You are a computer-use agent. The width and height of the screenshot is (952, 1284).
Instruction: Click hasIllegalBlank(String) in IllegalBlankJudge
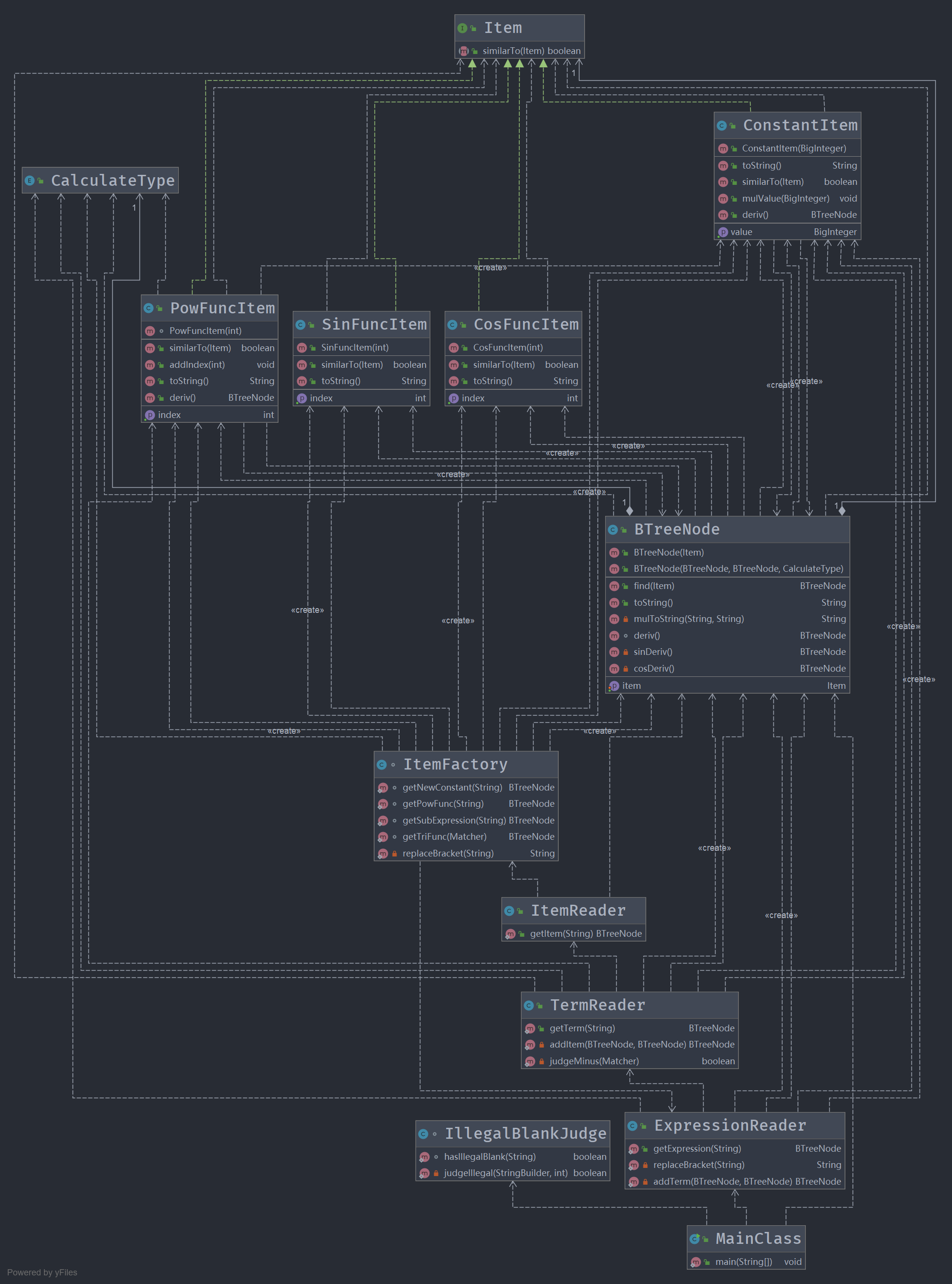(489, 1156)
